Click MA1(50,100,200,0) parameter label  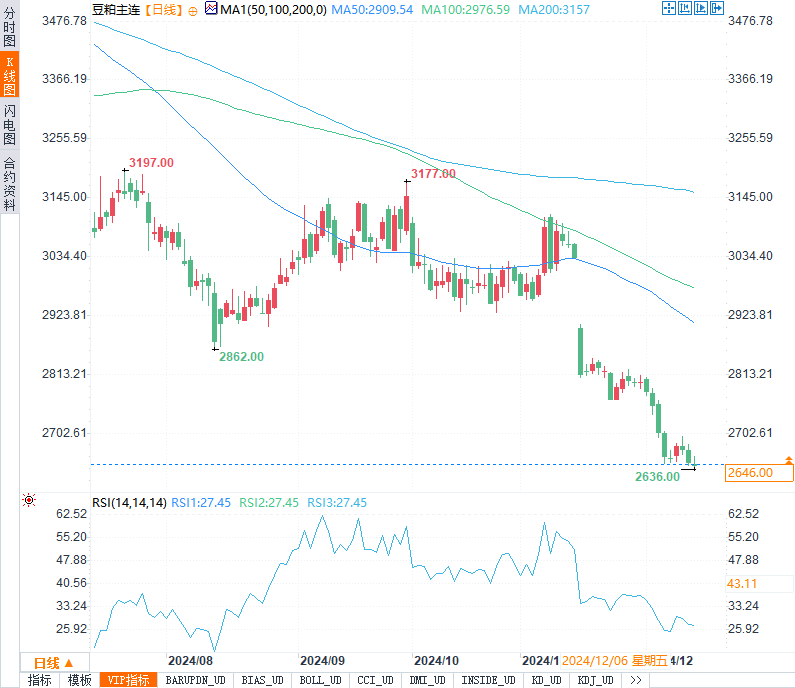click(273, 10)
